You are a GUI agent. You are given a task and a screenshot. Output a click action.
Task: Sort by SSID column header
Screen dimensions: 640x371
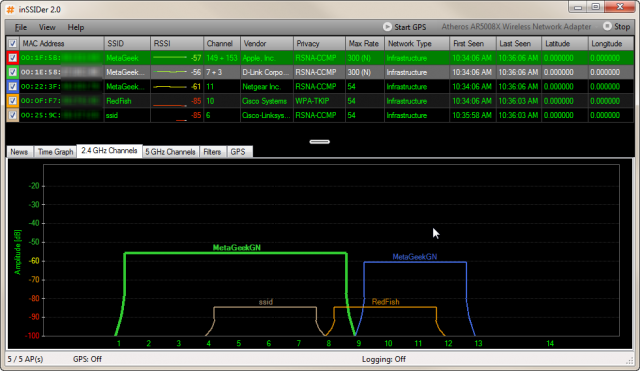127,44
